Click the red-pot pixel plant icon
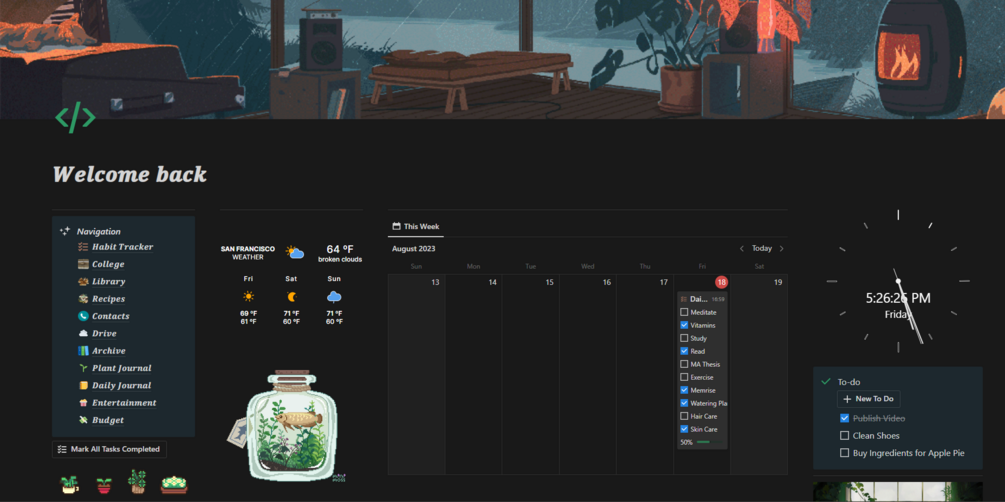 103,485
